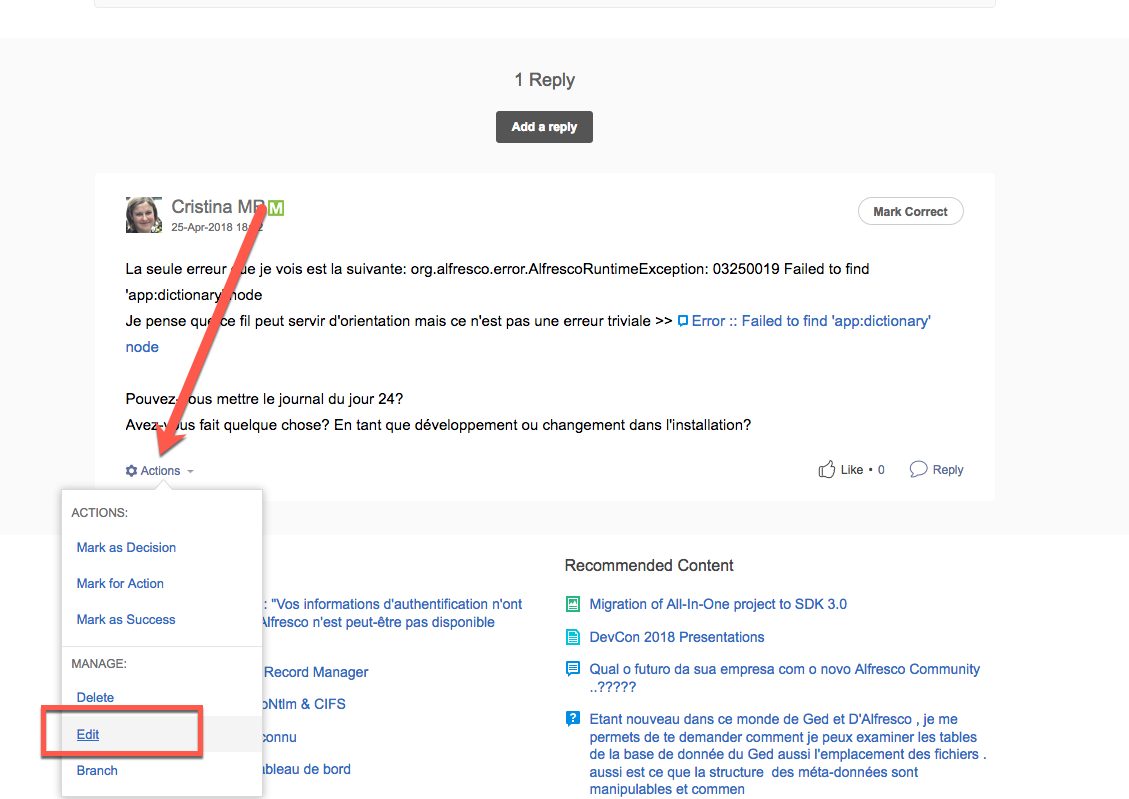Select Mark as Success menu entry

(126, 620)
